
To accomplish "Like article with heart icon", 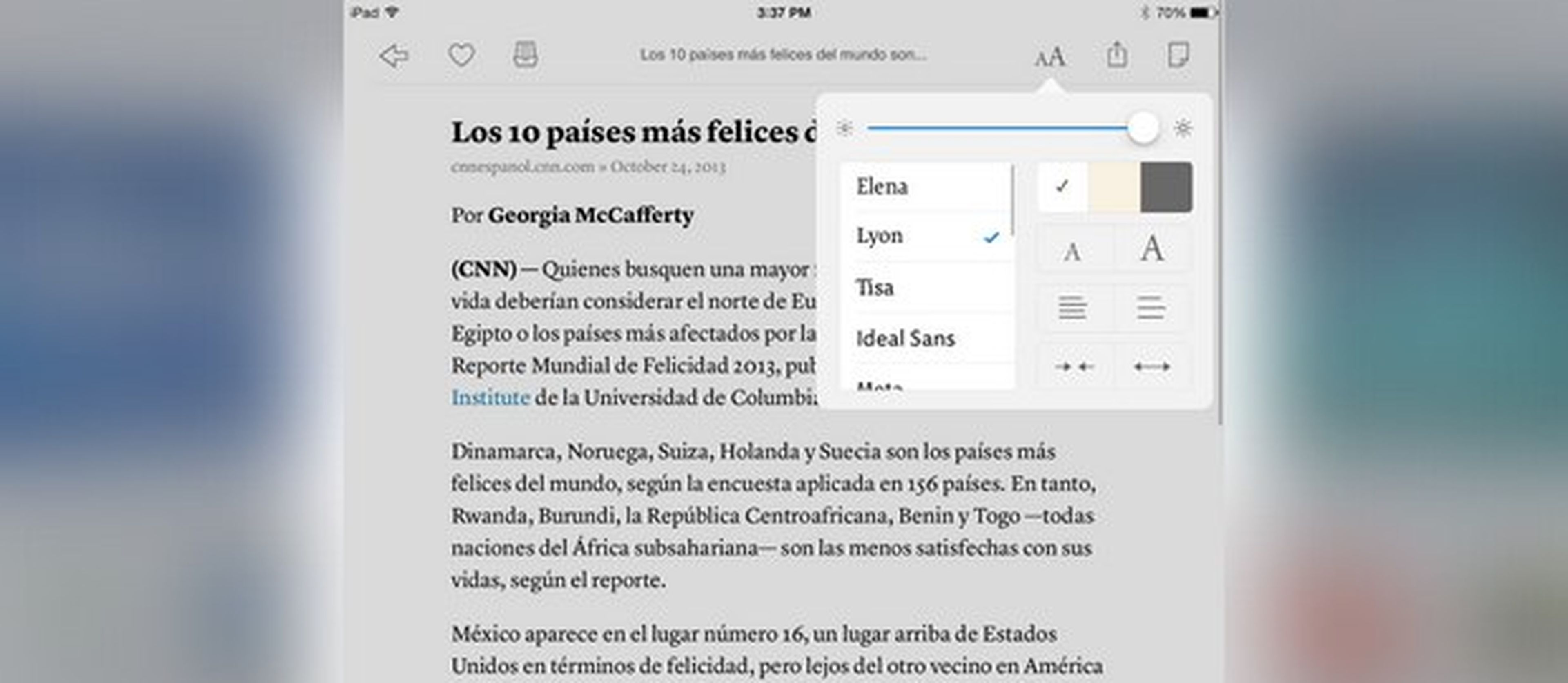I will point(461,56).
